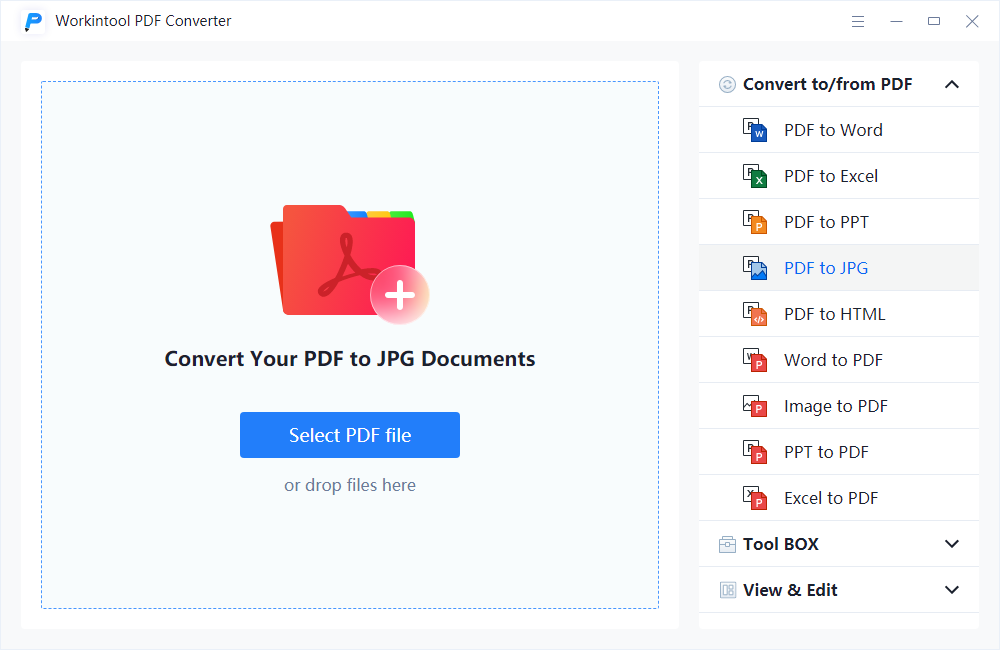
Task: Open Image to PDF converter option
Action: [x=839, y=406]
